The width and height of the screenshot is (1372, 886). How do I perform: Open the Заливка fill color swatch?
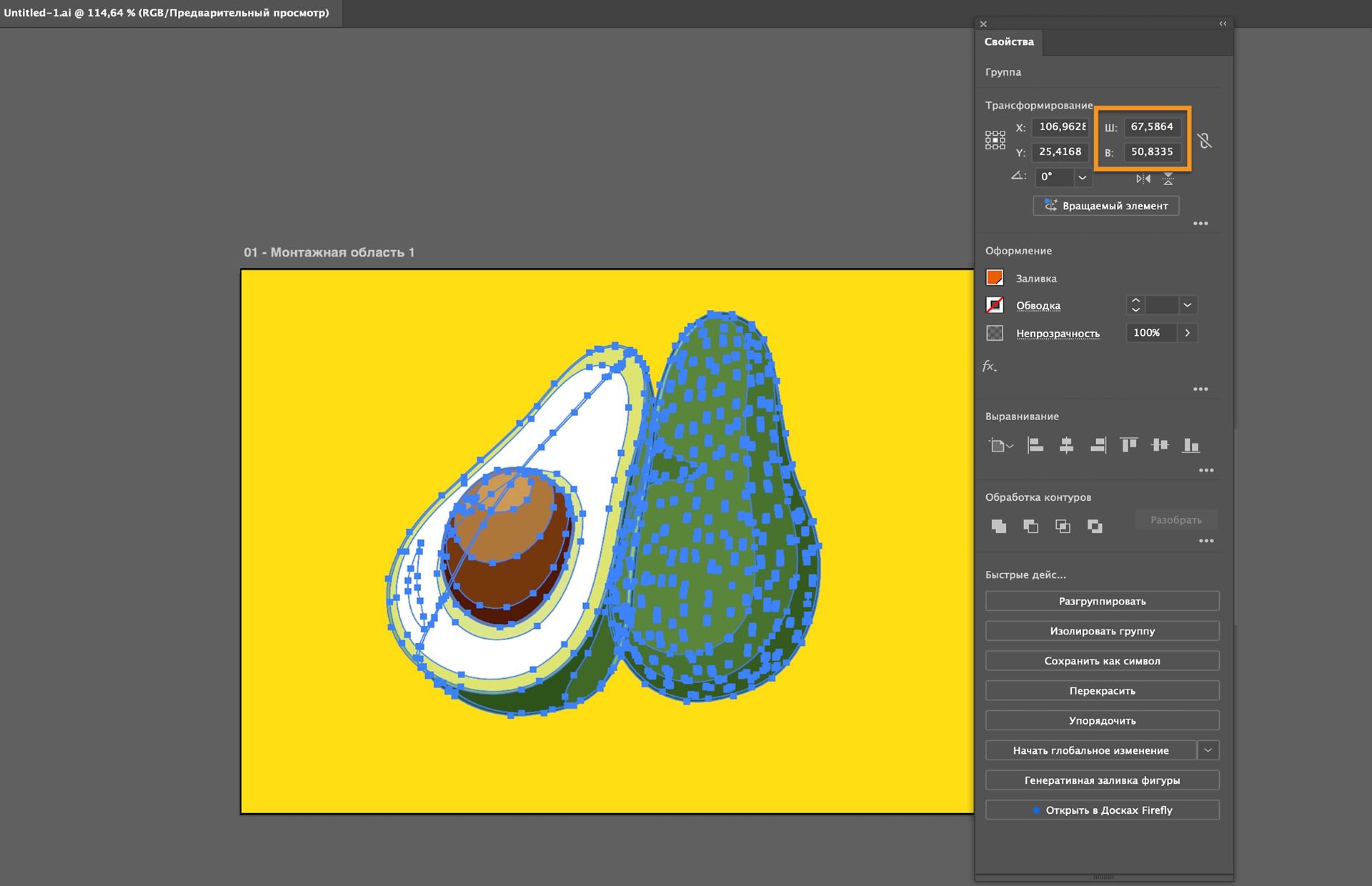click(995, 278)
